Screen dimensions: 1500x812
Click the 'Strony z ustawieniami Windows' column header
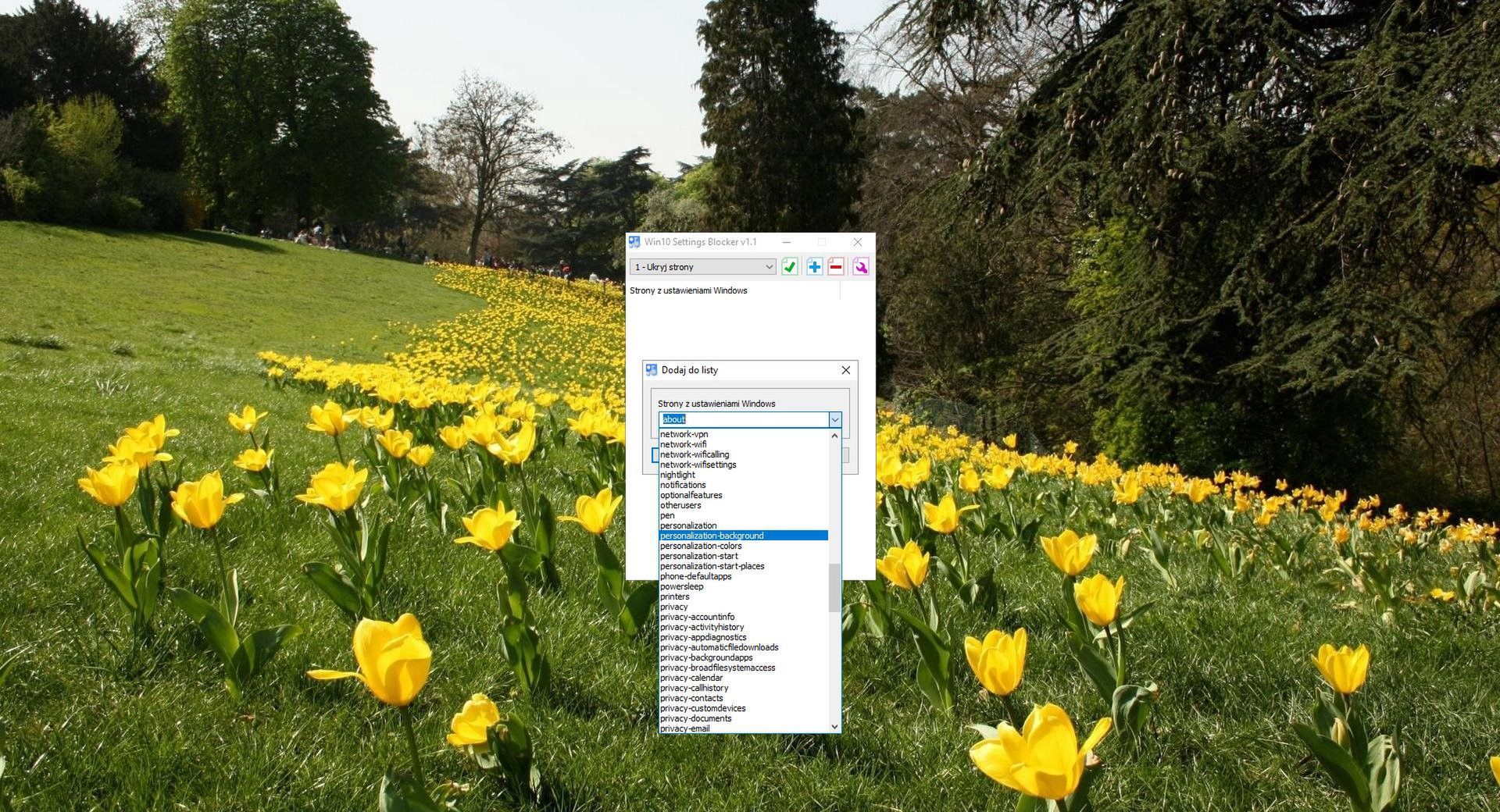pyautogui.click(x=734, y=290)
